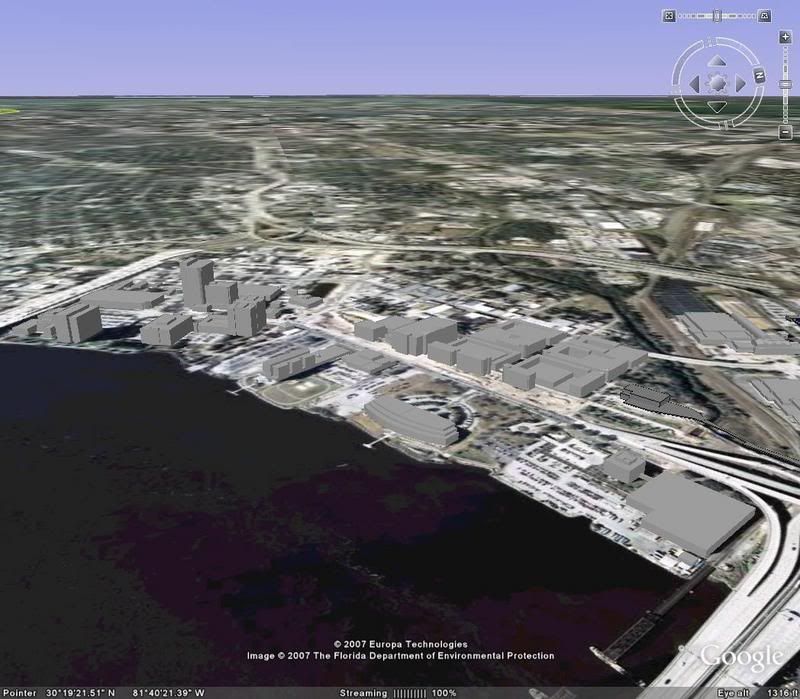Click the center joystick of navigation control
Image resolution: width=800 pixels, height=699 pixels.
point(716,82)
